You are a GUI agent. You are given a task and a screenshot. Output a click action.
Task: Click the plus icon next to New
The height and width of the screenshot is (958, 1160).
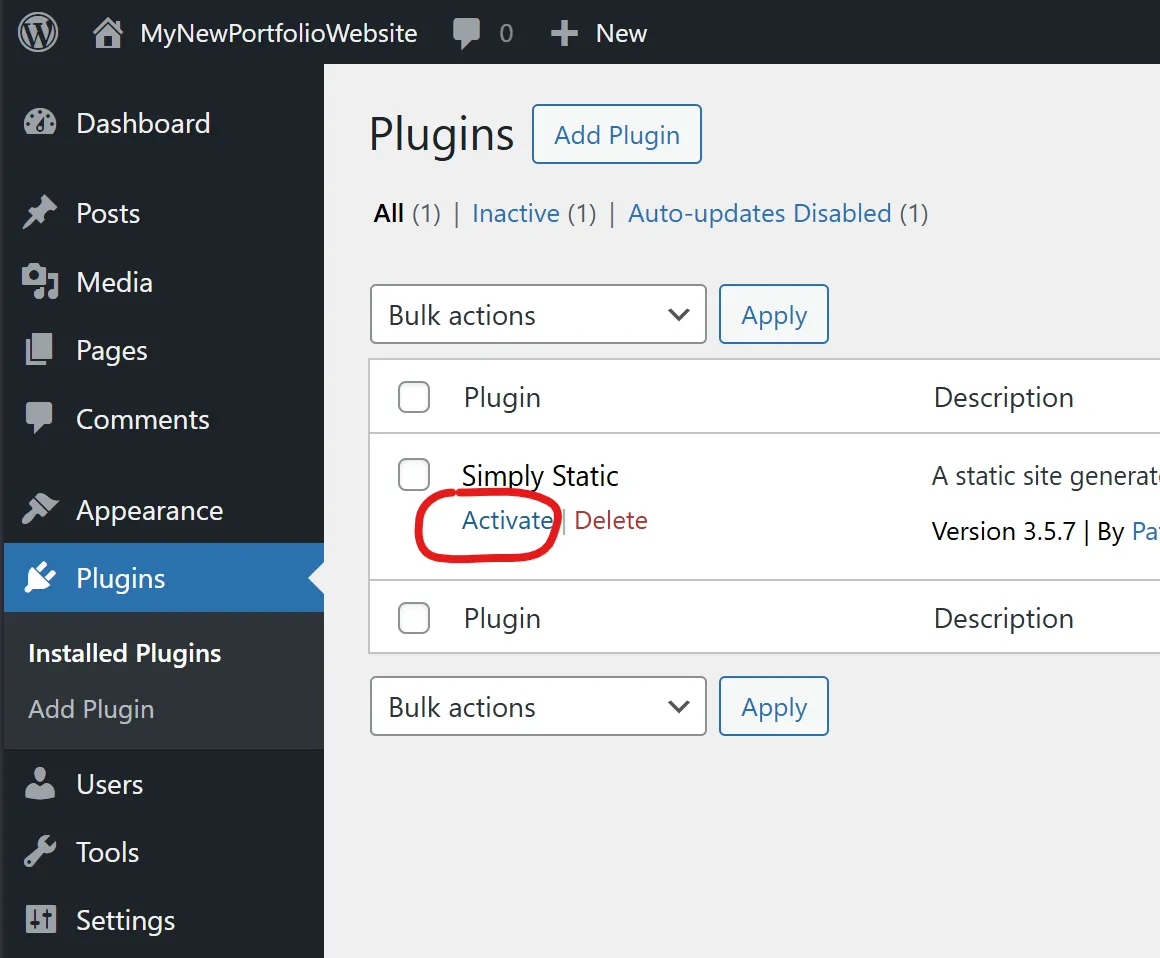(x=565, y=33)
